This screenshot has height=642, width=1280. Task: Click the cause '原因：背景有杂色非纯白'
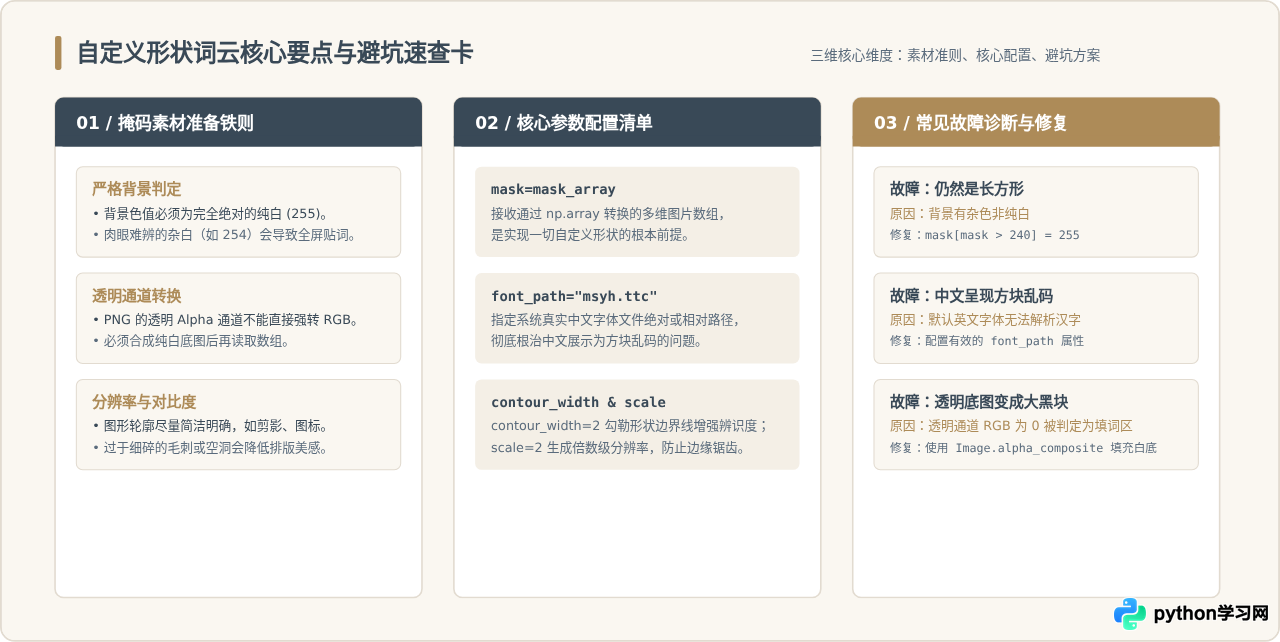click(960, 213)
